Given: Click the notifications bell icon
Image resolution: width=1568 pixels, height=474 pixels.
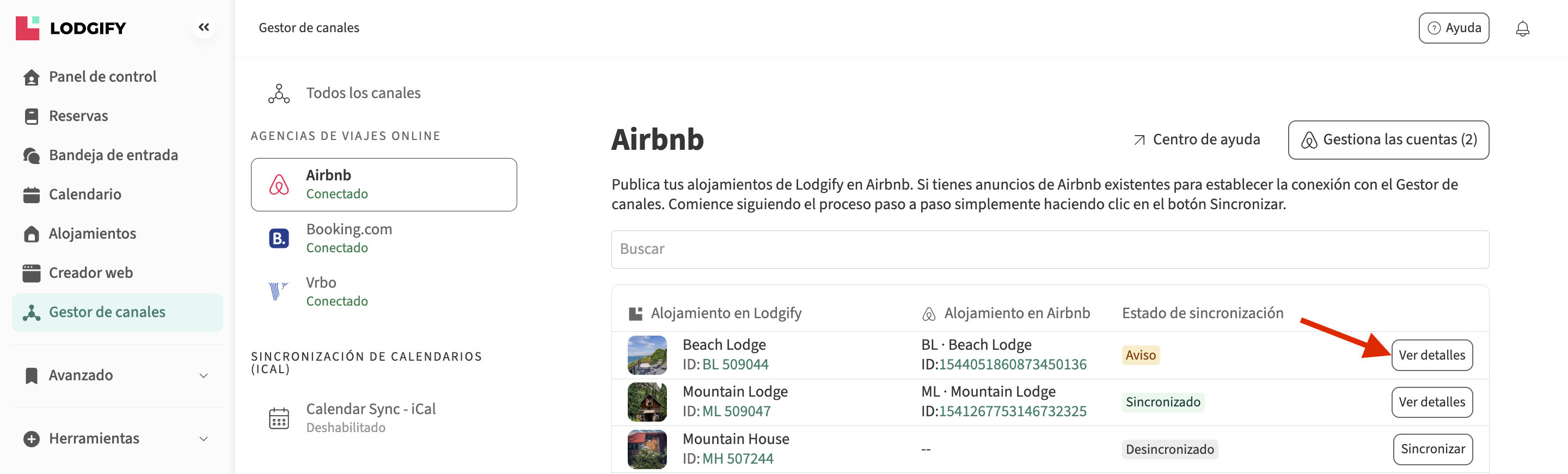Looking at the screenshot, I should tap(1522, 29).
